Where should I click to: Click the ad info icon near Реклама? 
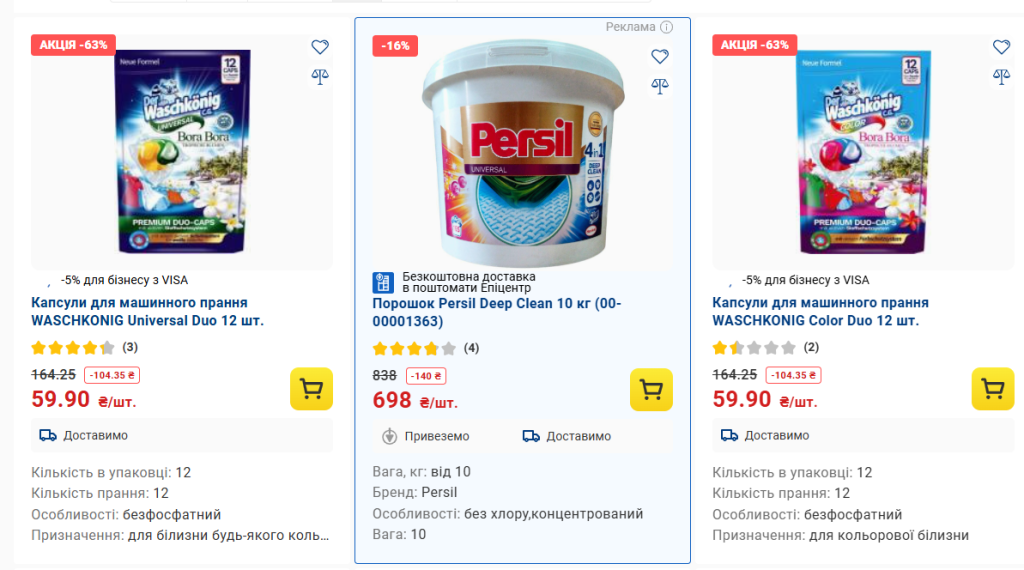tap(667, 27)
